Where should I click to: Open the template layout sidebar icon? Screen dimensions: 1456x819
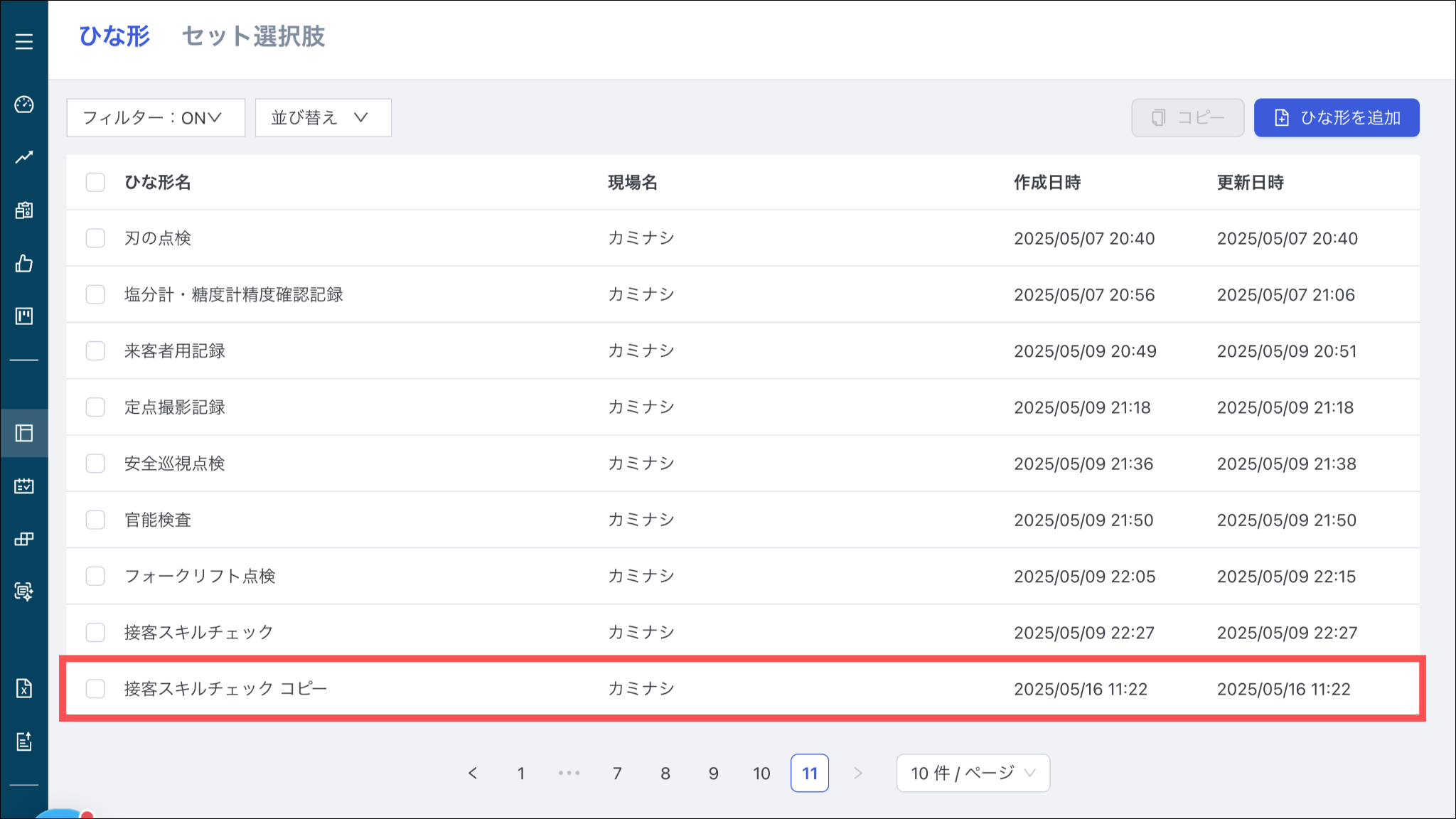pyautogui.click(x=24, y=433)
